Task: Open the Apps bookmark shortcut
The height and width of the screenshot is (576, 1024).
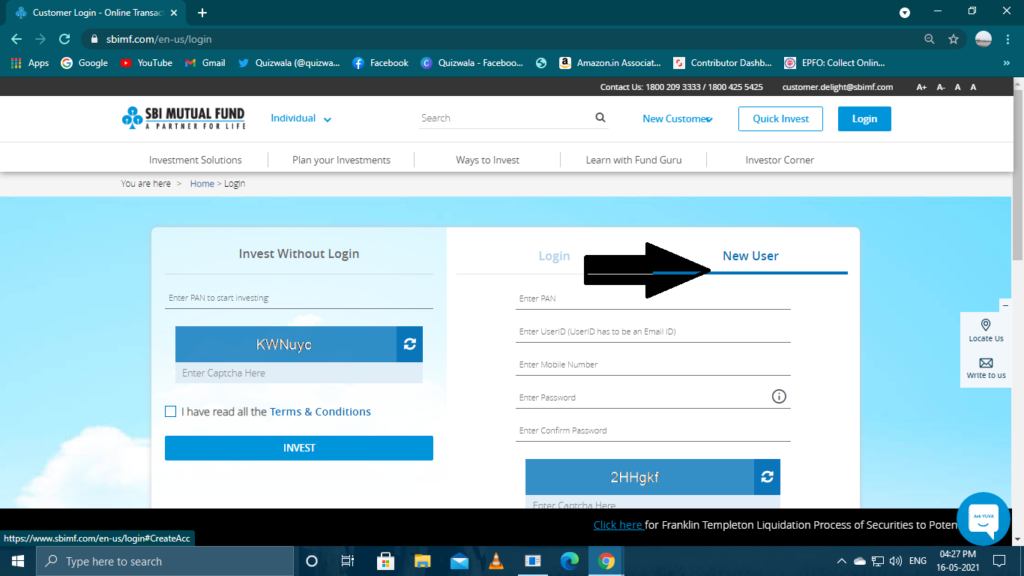Action: [29, 63]
